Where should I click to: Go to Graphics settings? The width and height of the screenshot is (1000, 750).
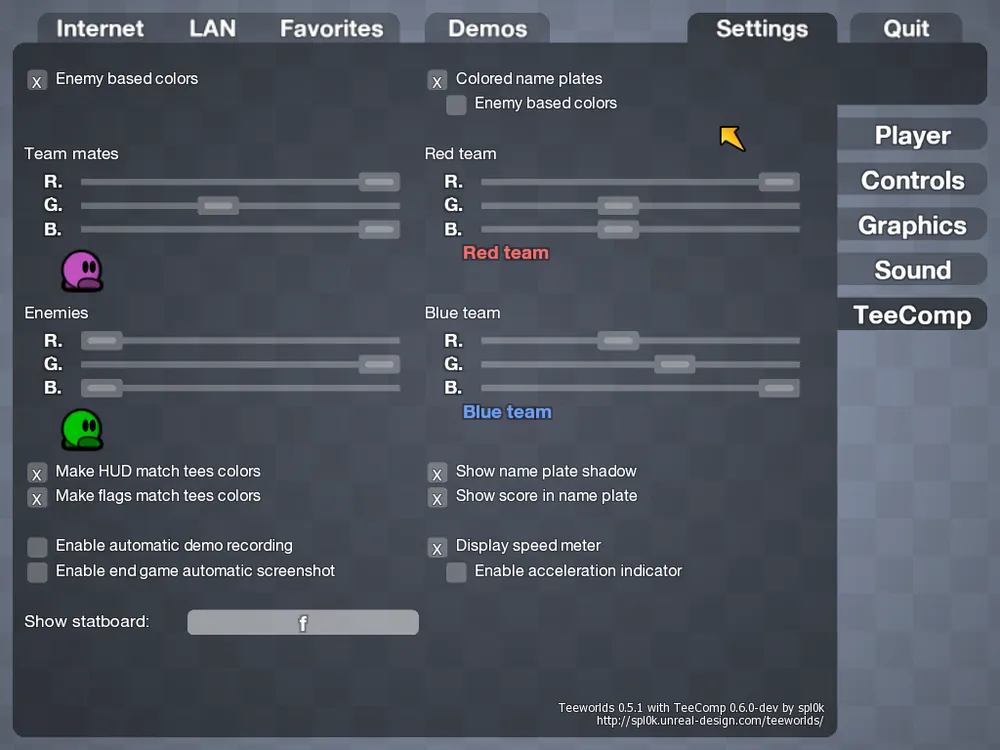(x=912, y=226)
